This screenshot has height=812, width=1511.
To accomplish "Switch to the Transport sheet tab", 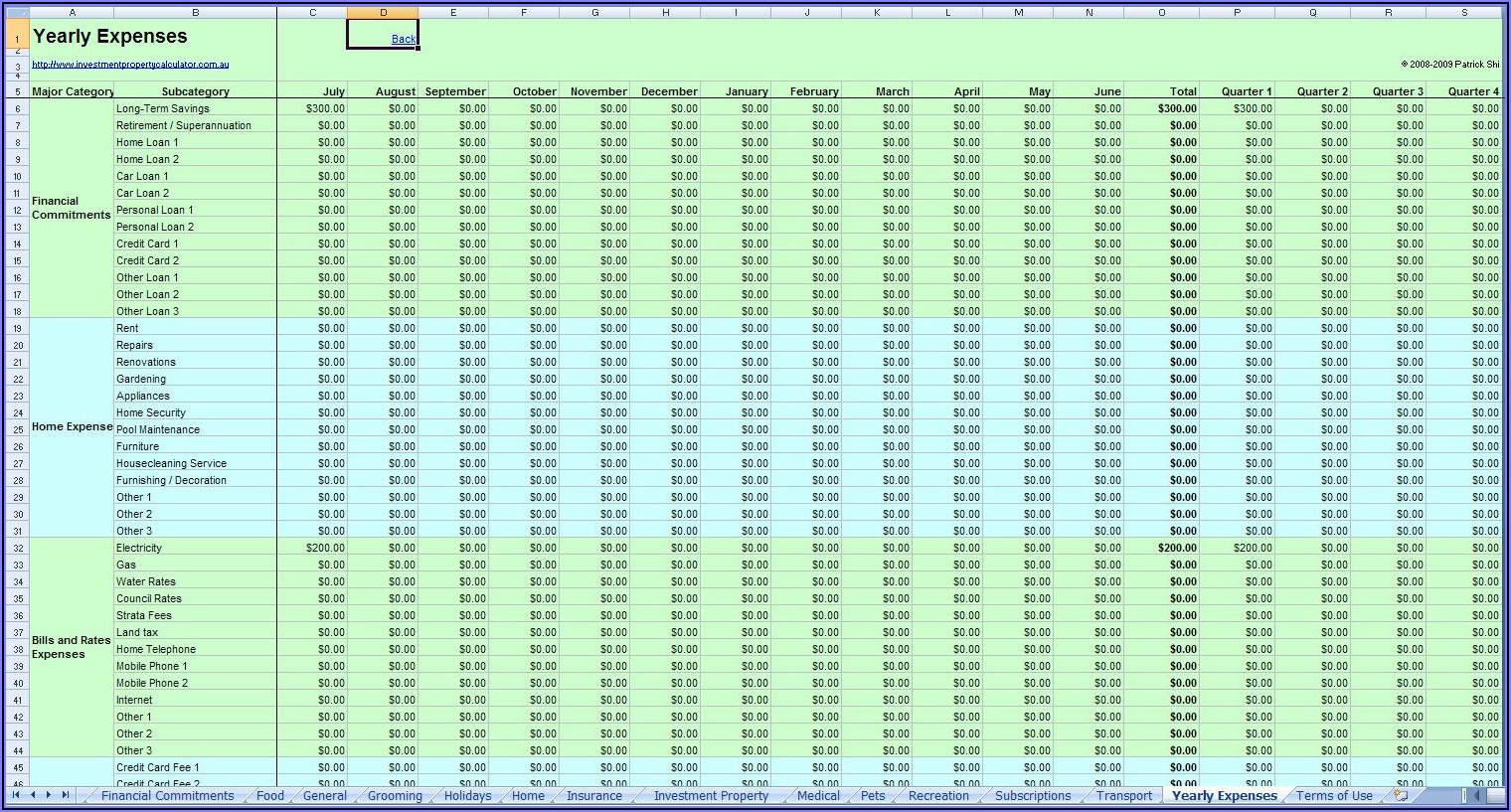I will click(1124, 796).
